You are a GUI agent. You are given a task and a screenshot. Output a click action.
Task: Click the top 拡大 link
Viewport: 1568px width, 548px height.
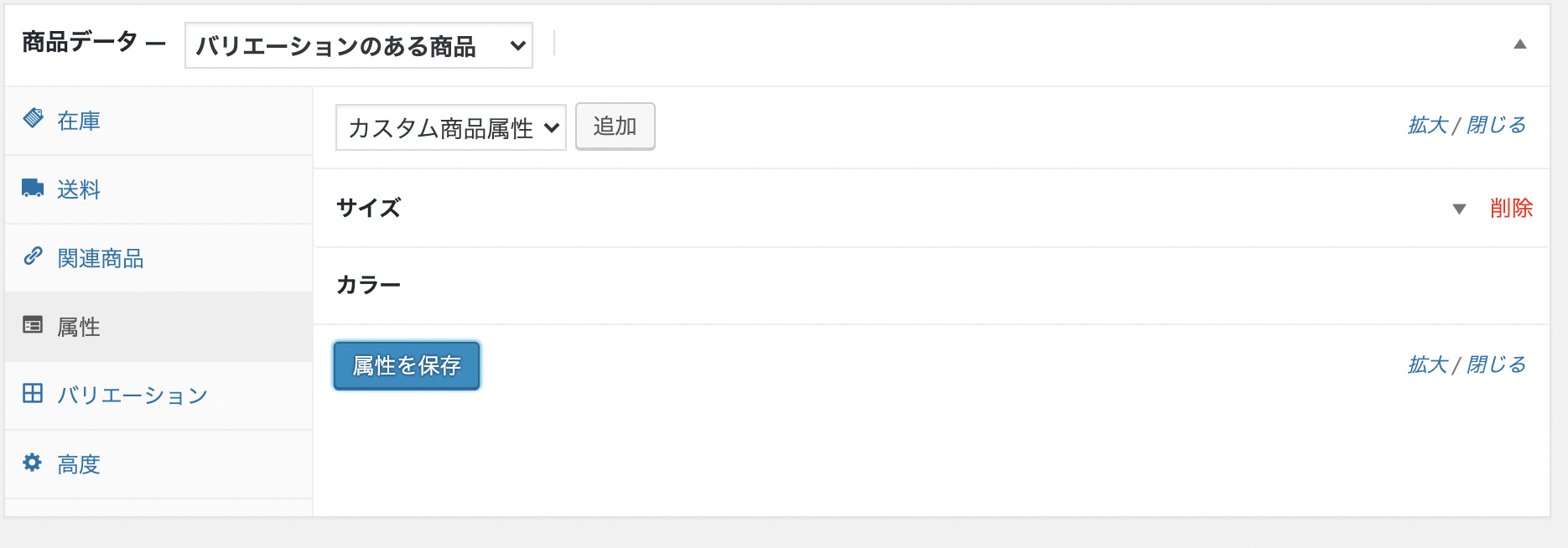[x=1427, y=126]
